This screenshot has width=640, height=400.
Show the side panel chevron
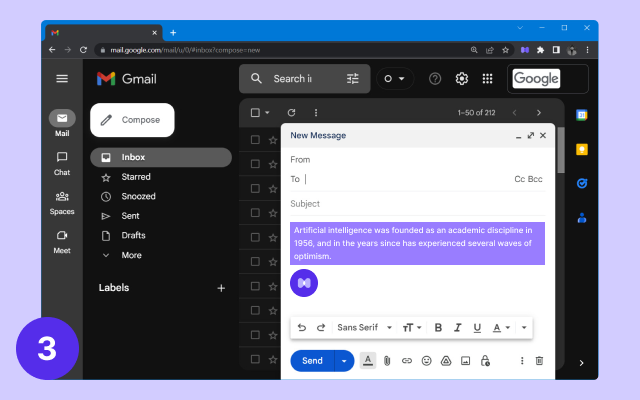(x=581, y=363)
